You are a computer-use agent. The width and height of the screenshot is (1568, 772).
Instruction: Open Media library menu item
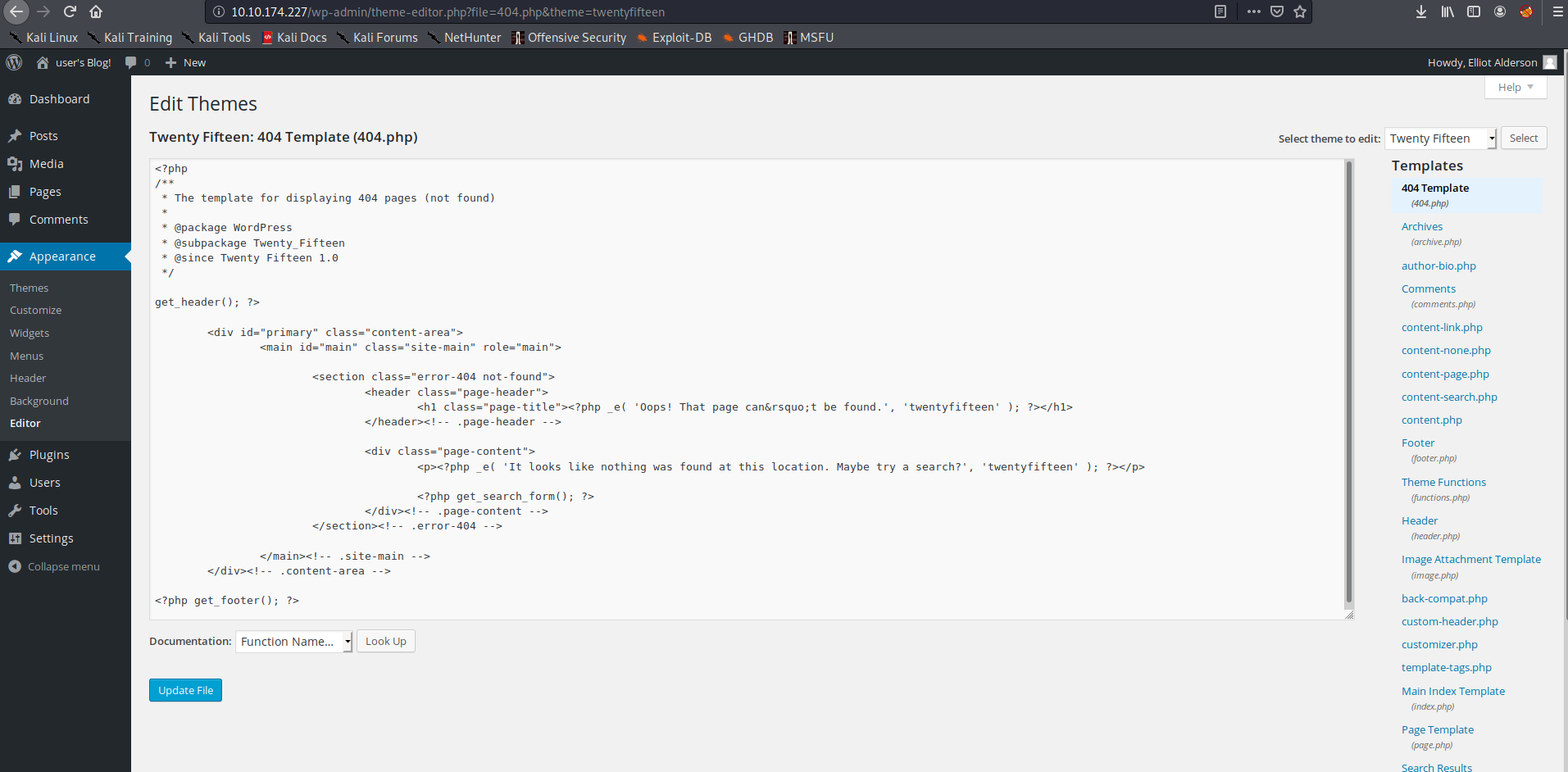click(66, 164)
